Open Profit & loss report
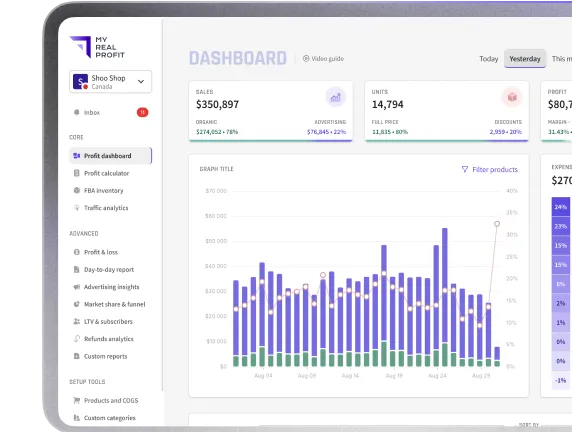 point(101,252)
